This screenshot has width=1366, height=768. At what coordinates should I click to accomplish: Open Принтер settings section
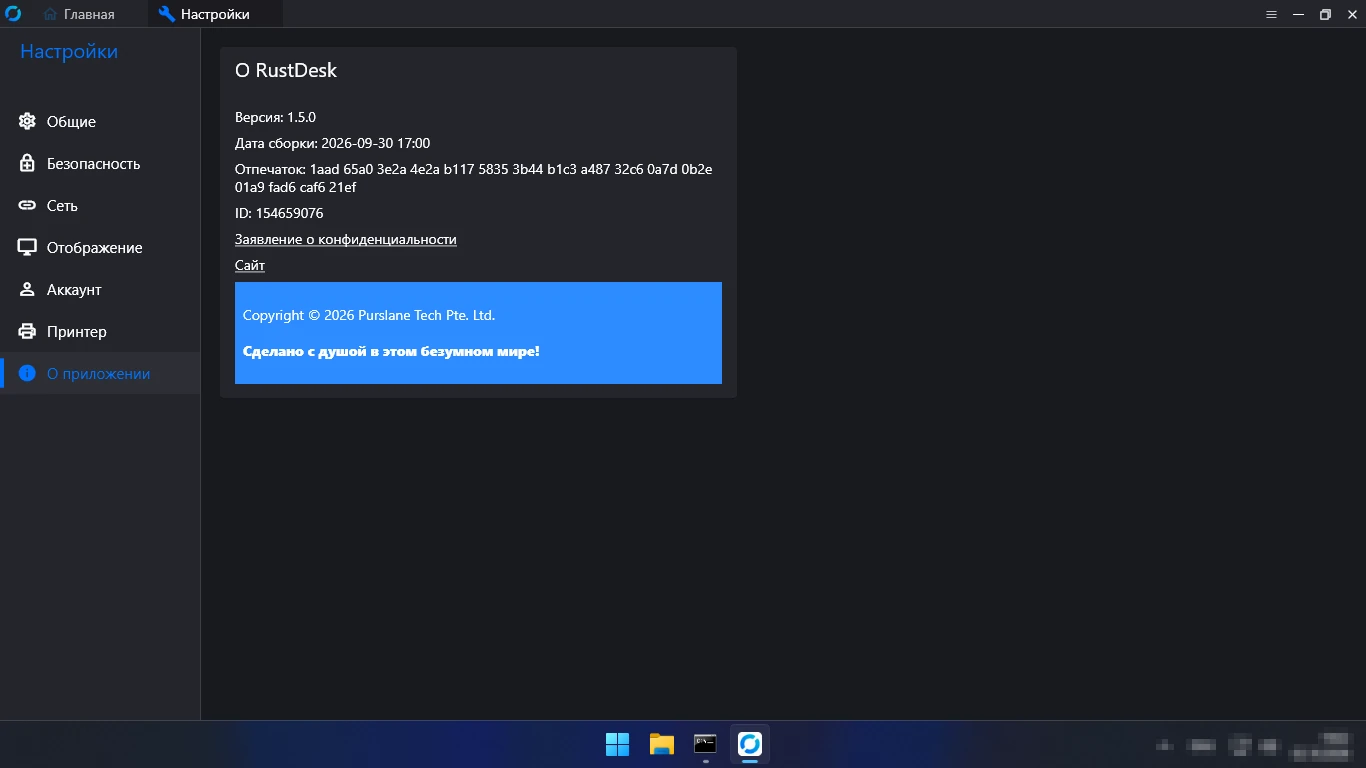coord(100,332)
